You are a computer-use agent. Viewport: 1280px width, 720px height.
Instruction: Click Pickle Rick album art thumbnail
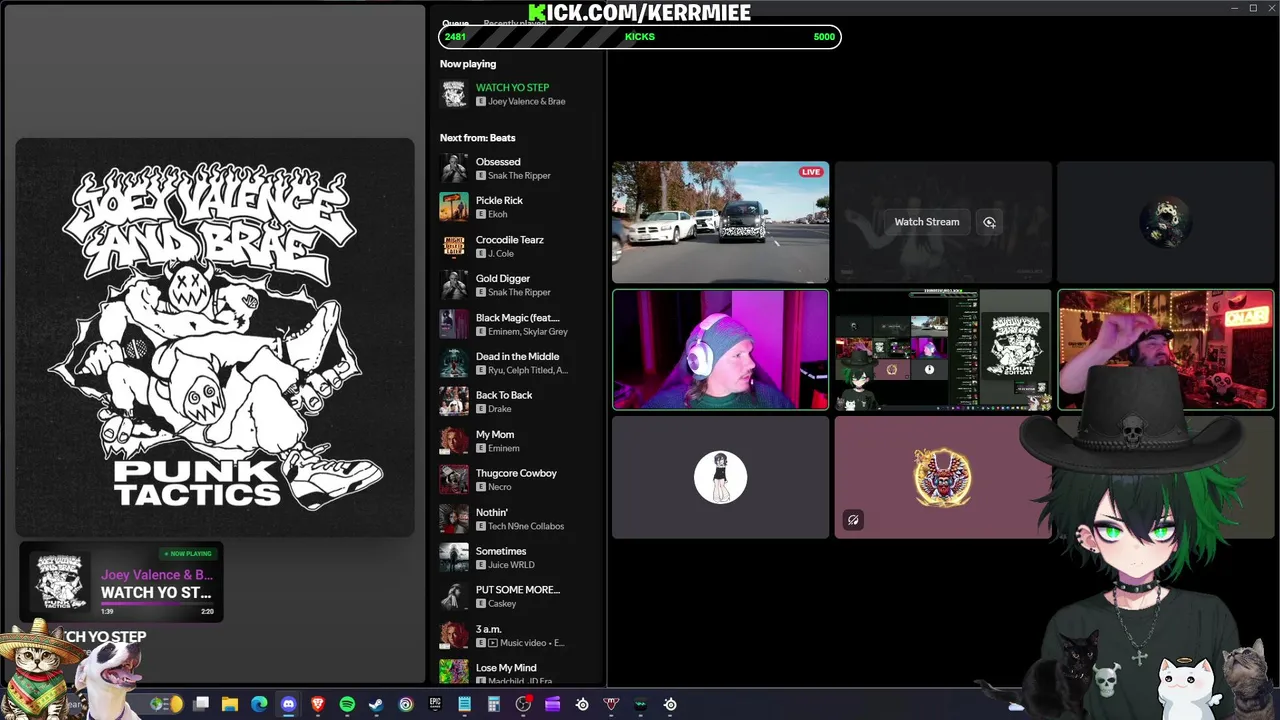(x=454, y=207)
